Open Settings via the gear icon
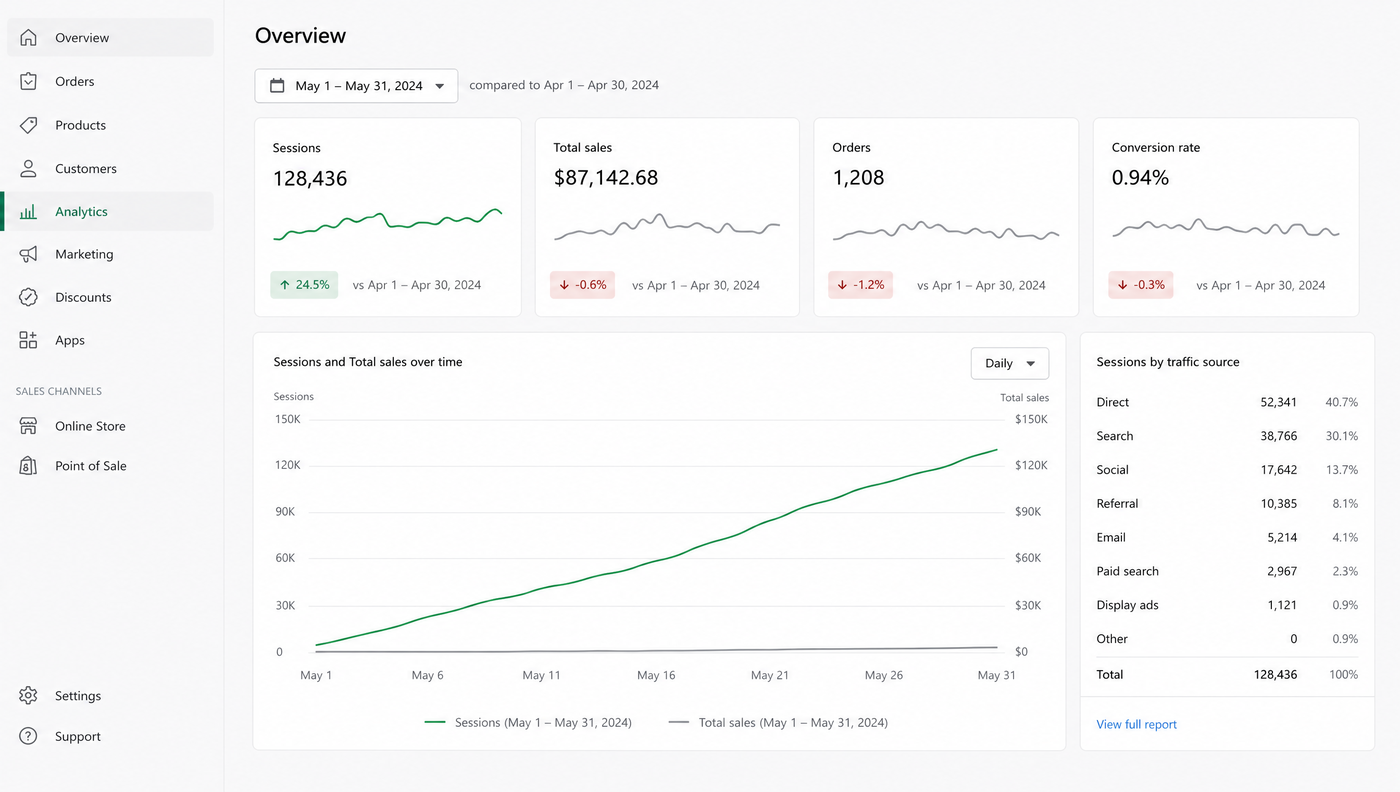Screen dimensions: 1400x792 click(x=28, y=696)
